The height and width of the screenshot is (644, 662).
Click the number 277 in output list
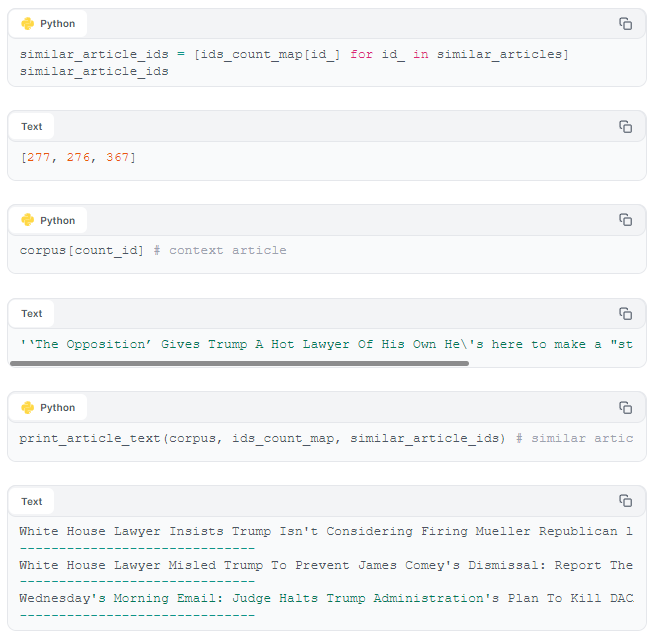click(38, 158)
